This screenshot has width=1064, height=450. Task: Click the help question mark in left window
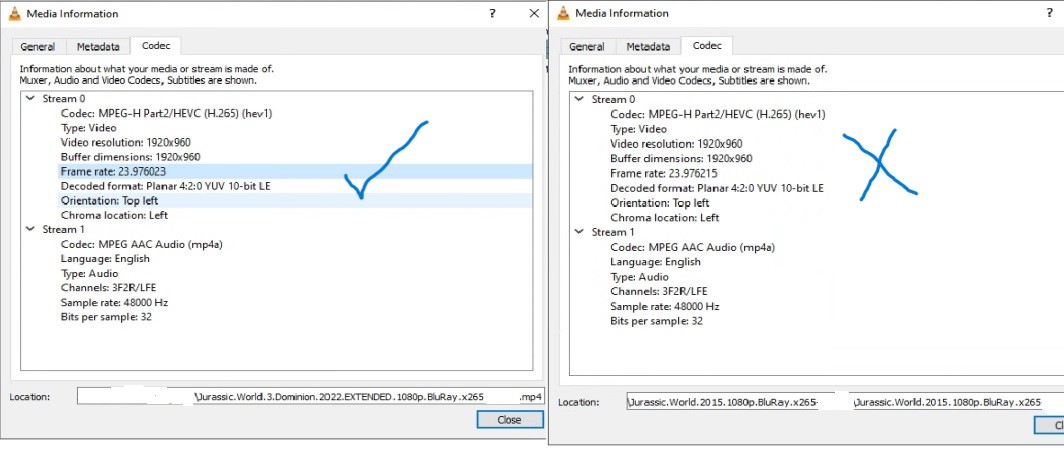coord(493,14)
